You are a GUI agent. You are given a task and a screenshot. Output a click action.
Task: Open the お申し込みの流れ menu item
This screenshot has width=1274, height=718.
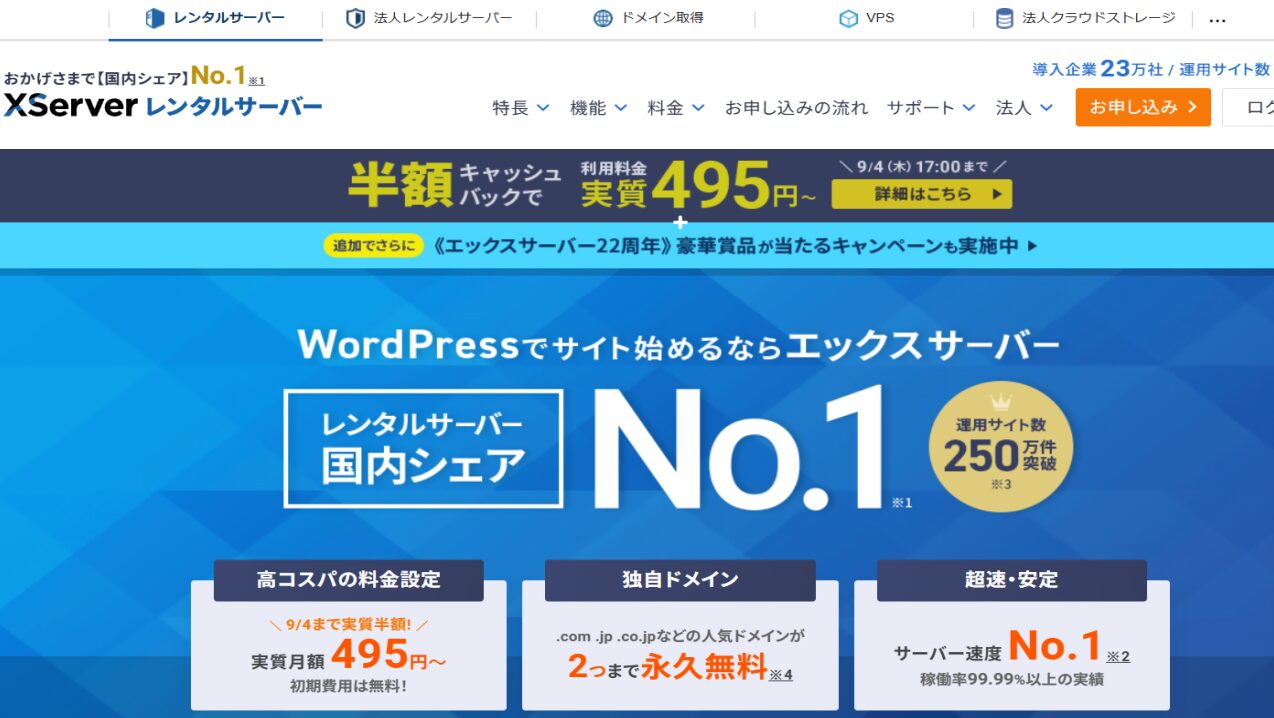796,108
